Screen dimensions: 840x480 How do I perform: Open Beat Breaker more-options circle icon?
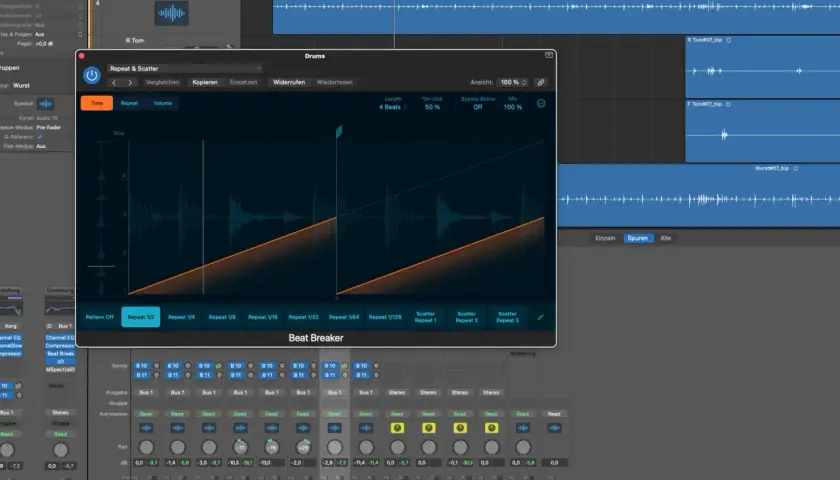(541, 103)
